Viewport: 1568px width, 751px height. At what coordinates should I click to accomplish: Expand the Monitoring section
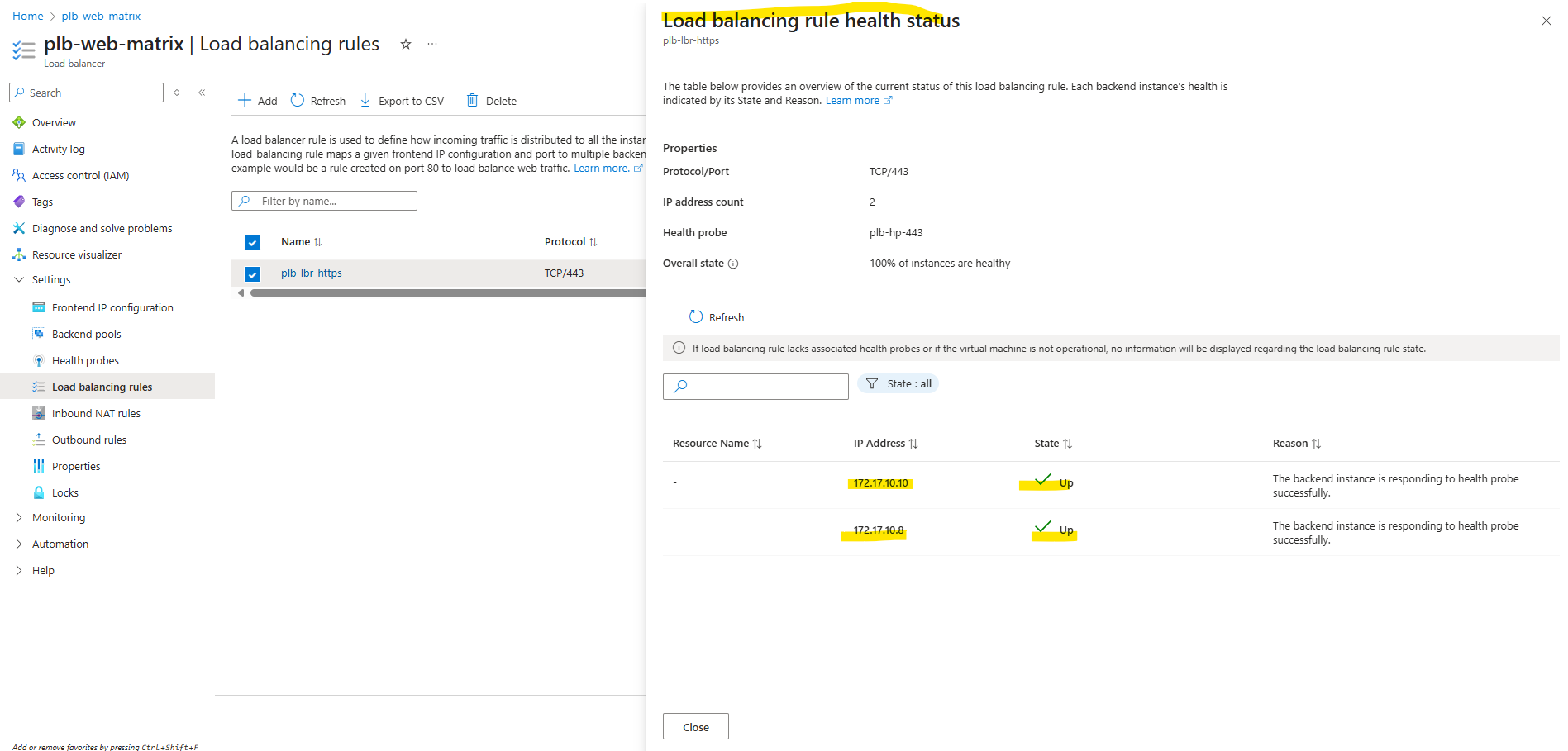19,517
